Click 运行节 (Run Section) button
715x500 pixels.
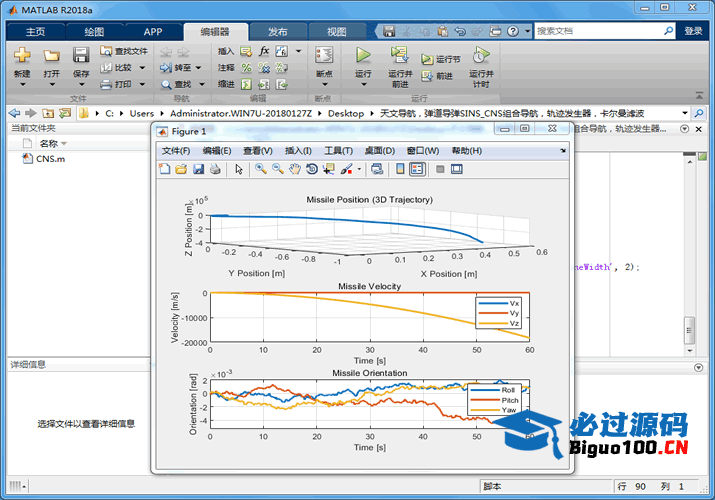click(440, 59)
